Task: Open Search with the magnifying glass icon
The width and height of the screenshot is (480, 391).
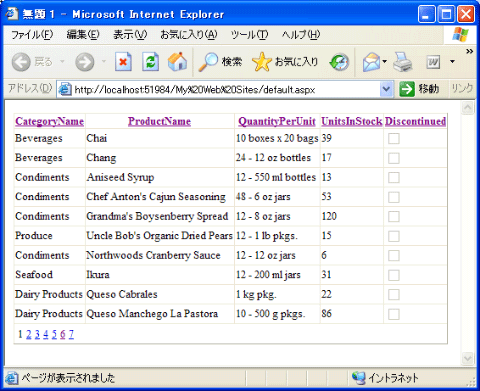Action: click(x=208, y=62)
